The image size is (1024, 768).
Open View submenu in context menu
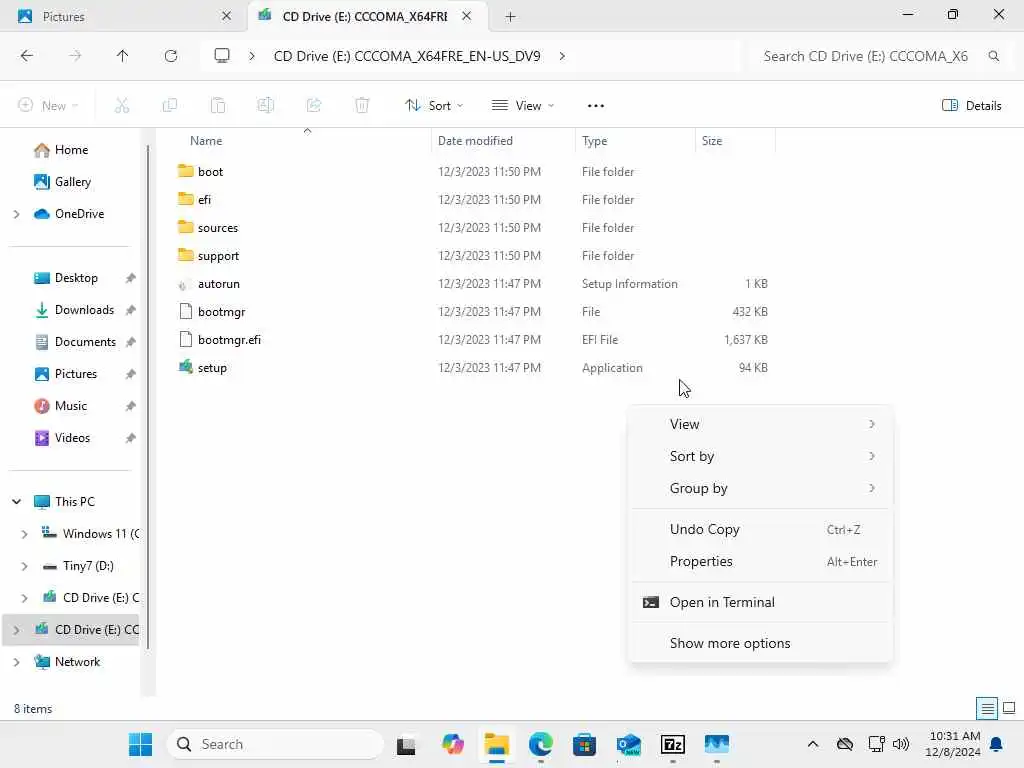(760, 424)
